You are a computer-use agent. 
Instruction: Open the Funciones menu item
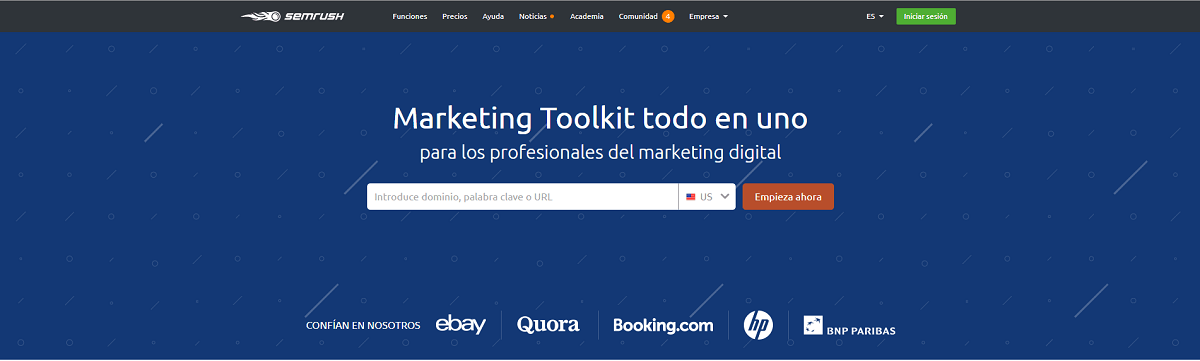pyautogui.click(x=410, y=16)
